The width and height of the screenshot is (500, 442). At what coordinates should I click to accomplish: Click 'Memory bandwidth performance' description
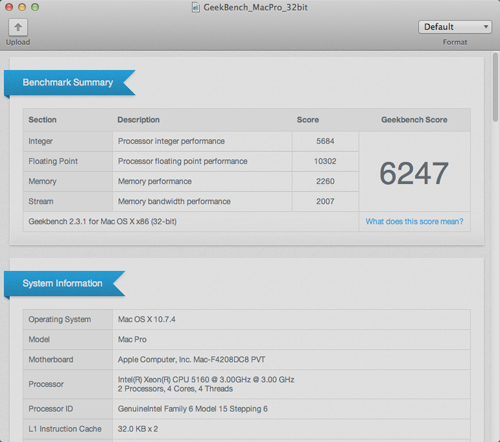pos(174,201)
